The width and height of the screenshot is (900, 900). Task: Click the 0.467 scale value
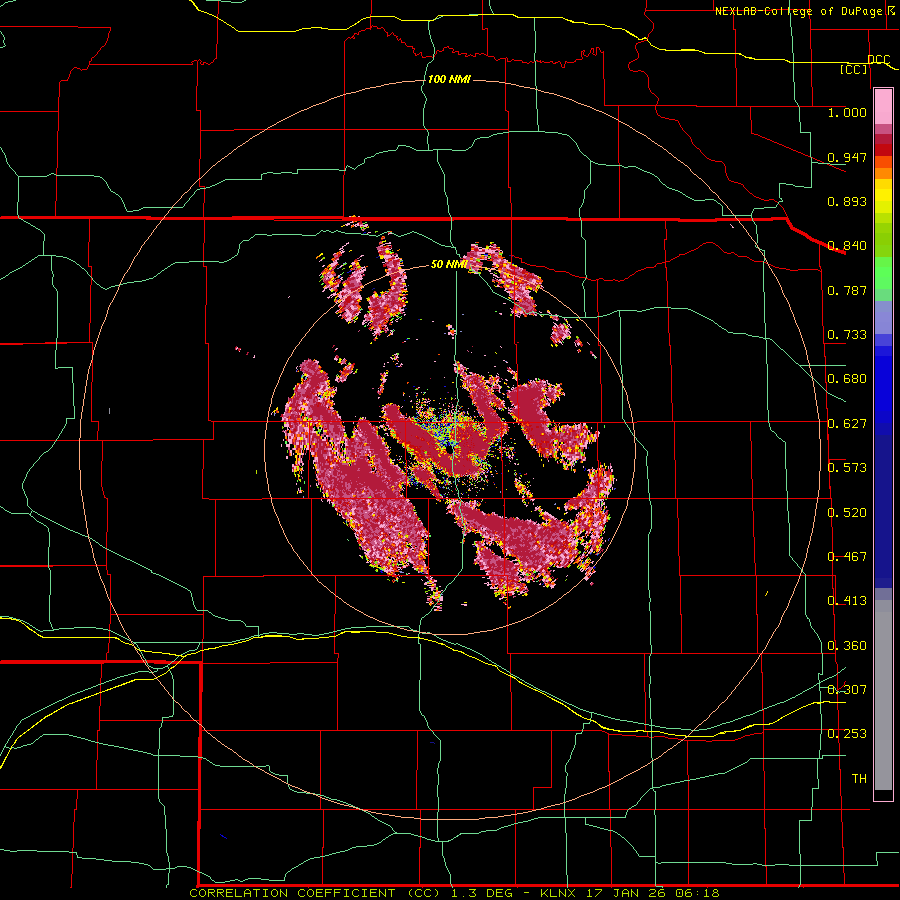pyautogui.click(x=847, y=556)
